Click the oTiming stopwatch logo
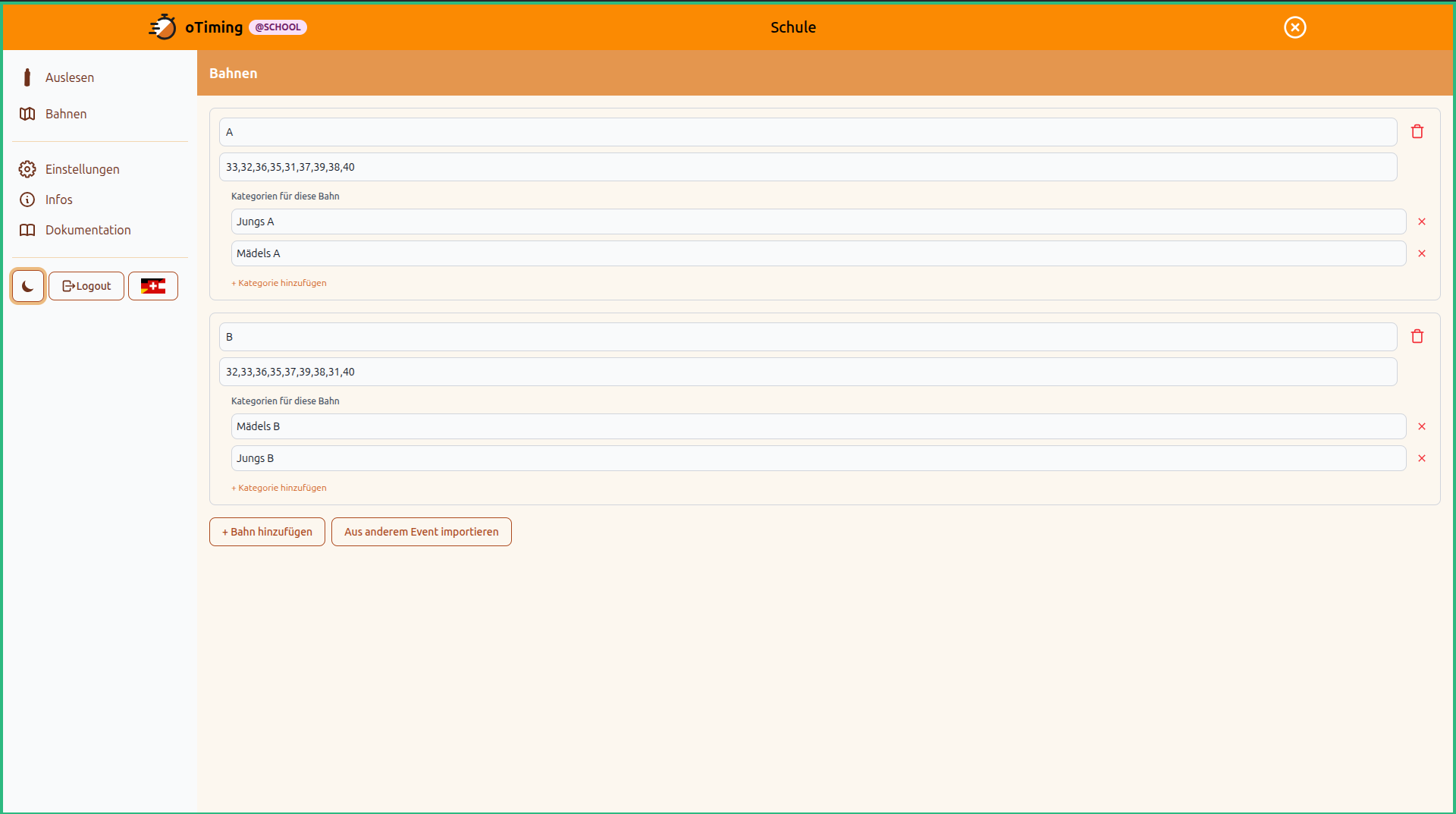 pos(162,27)
